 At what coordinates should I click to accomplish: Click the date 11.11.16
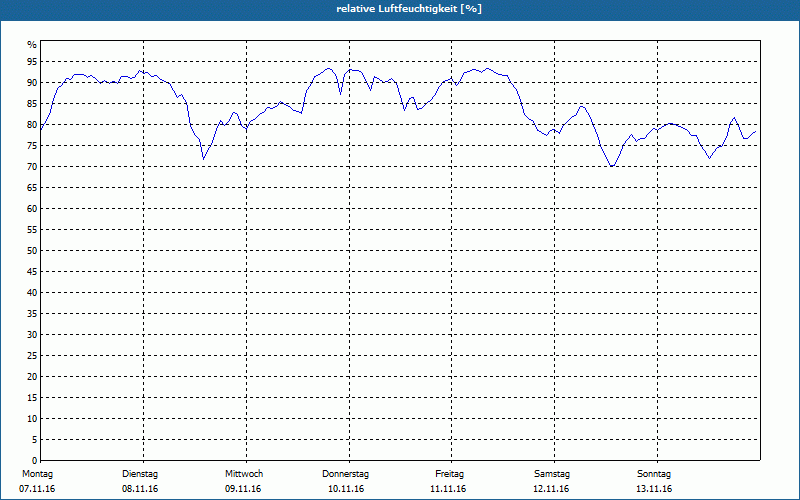(x=448, y=489)
